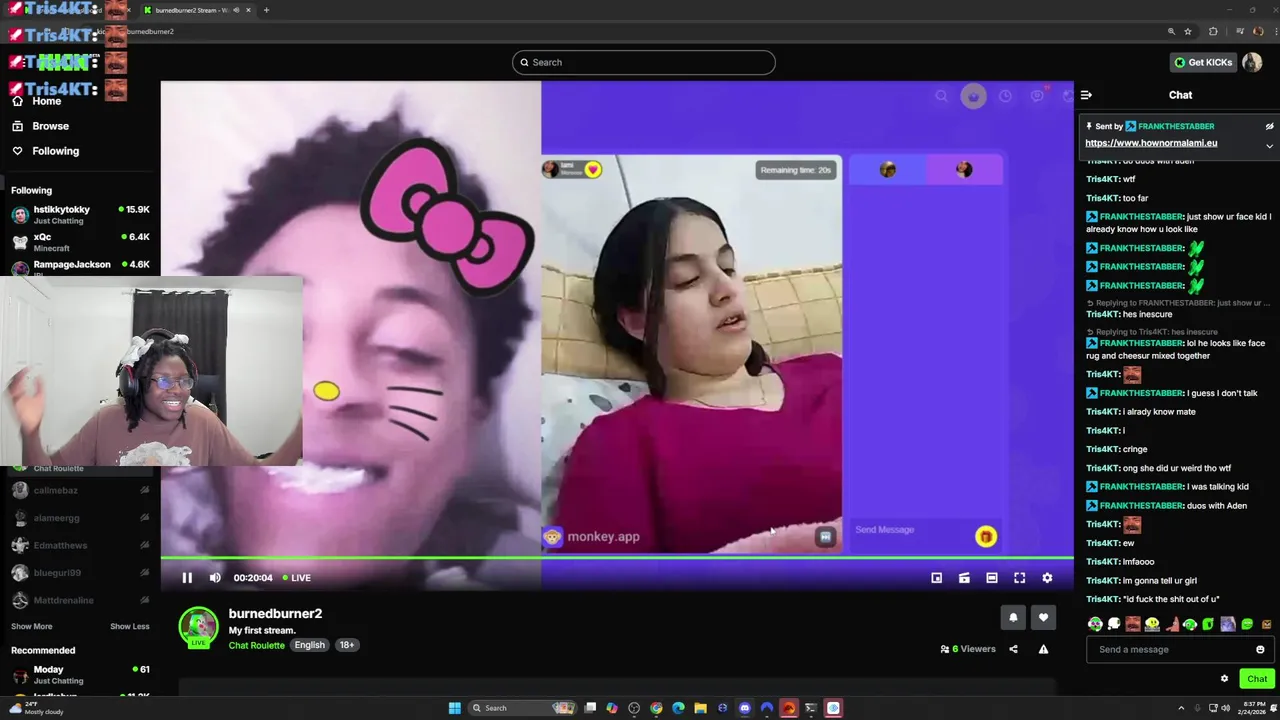Open chat settings gear beside the Chat button
Viewport: 1280px width, 720px height.
click(1224, 678)
